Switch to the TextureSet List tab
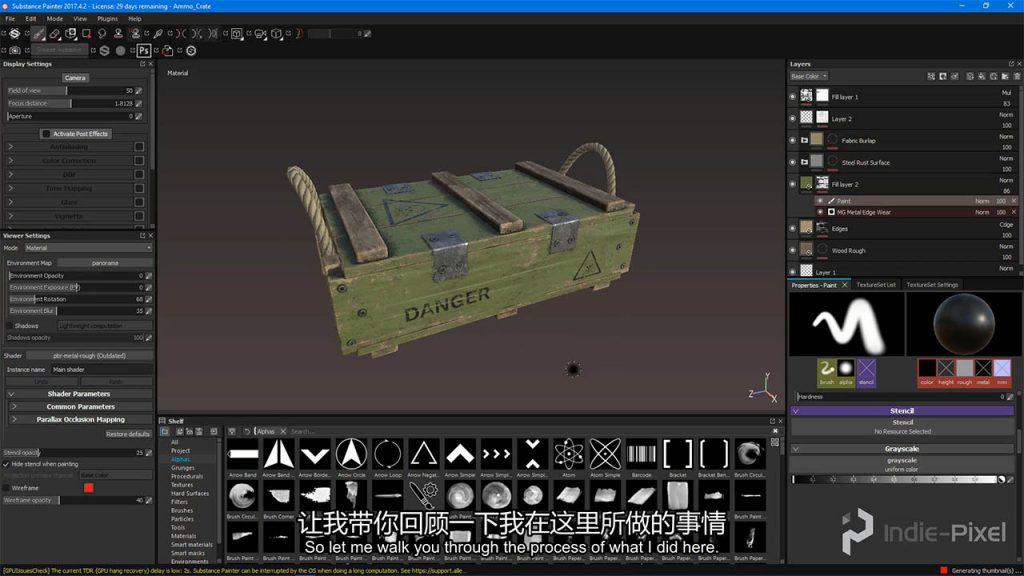 876,285
